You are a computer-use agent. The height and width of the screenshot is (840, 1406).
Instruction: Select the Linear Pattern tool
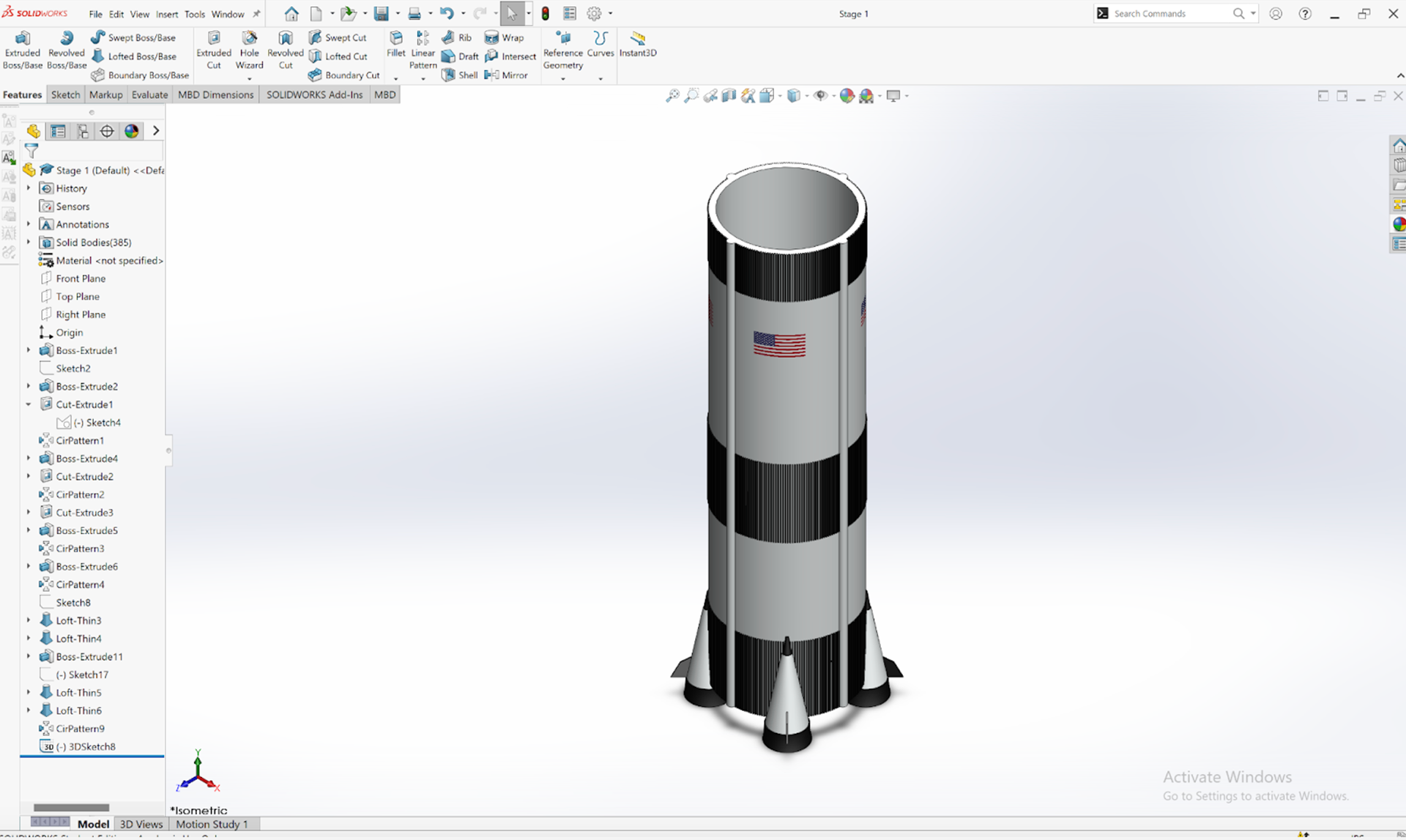point(423,50)
